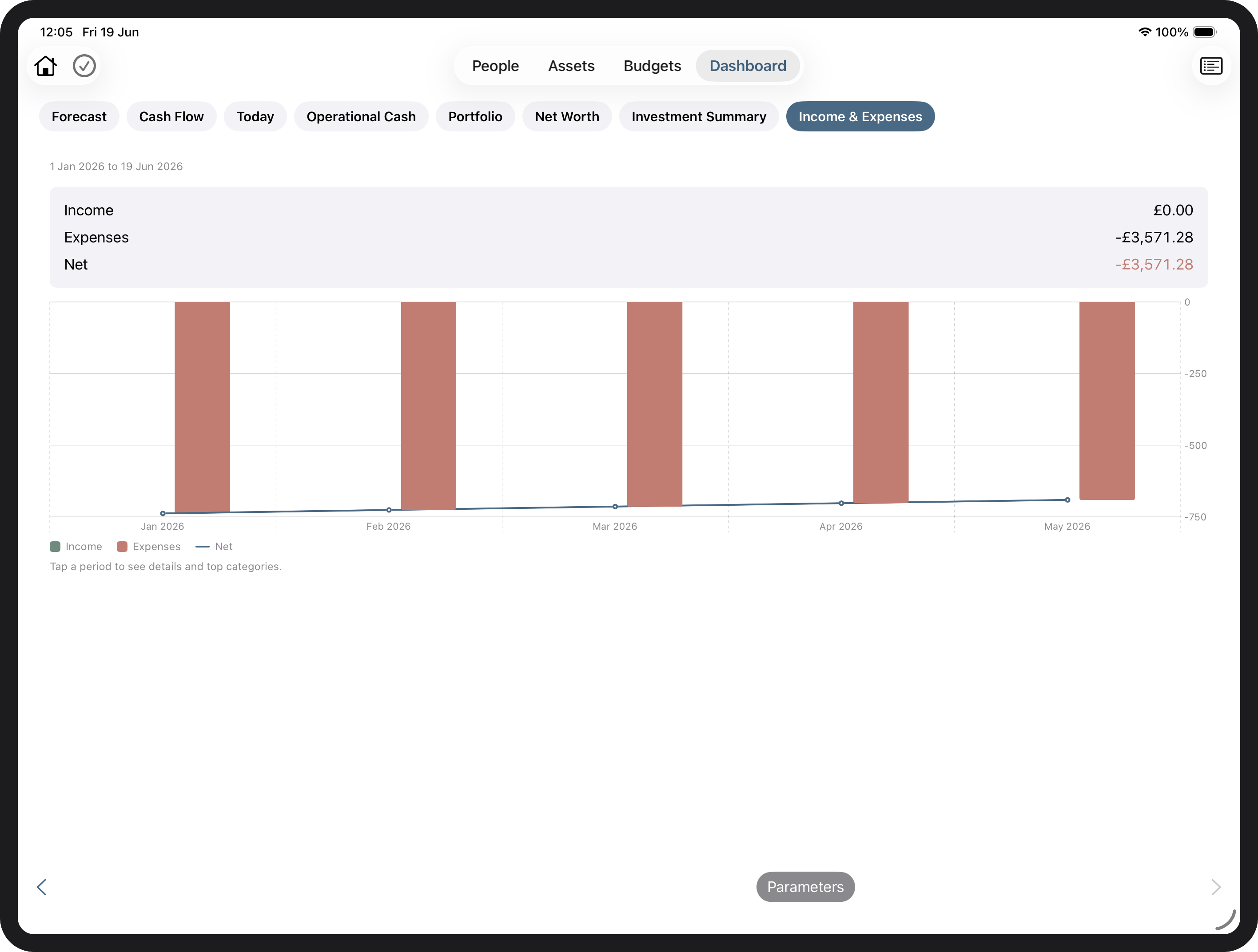
Task: Select the Net line point for Mar 2026
Action: pos(615,506)
